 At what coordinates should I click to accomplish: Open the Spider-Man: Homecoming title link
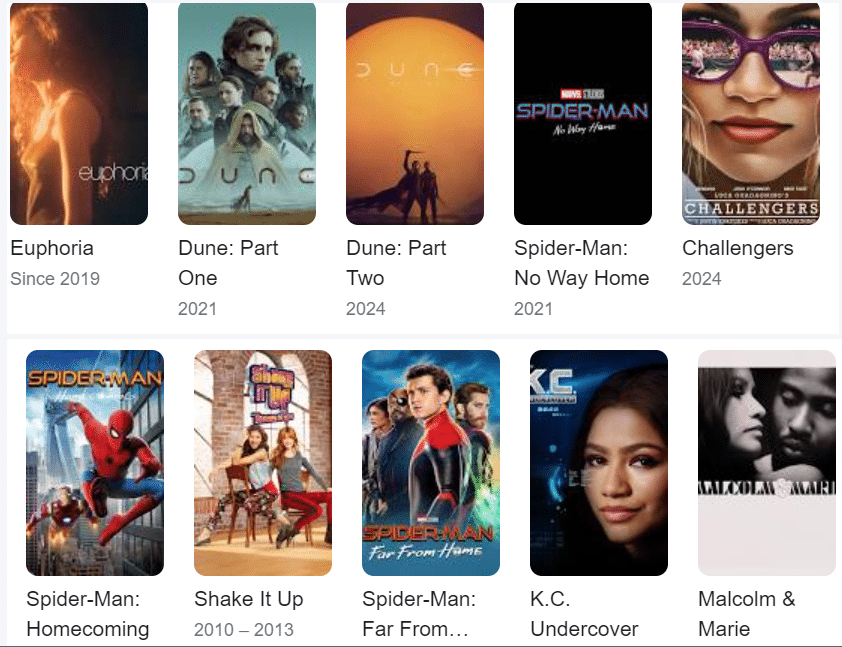[x=88, y=614]
